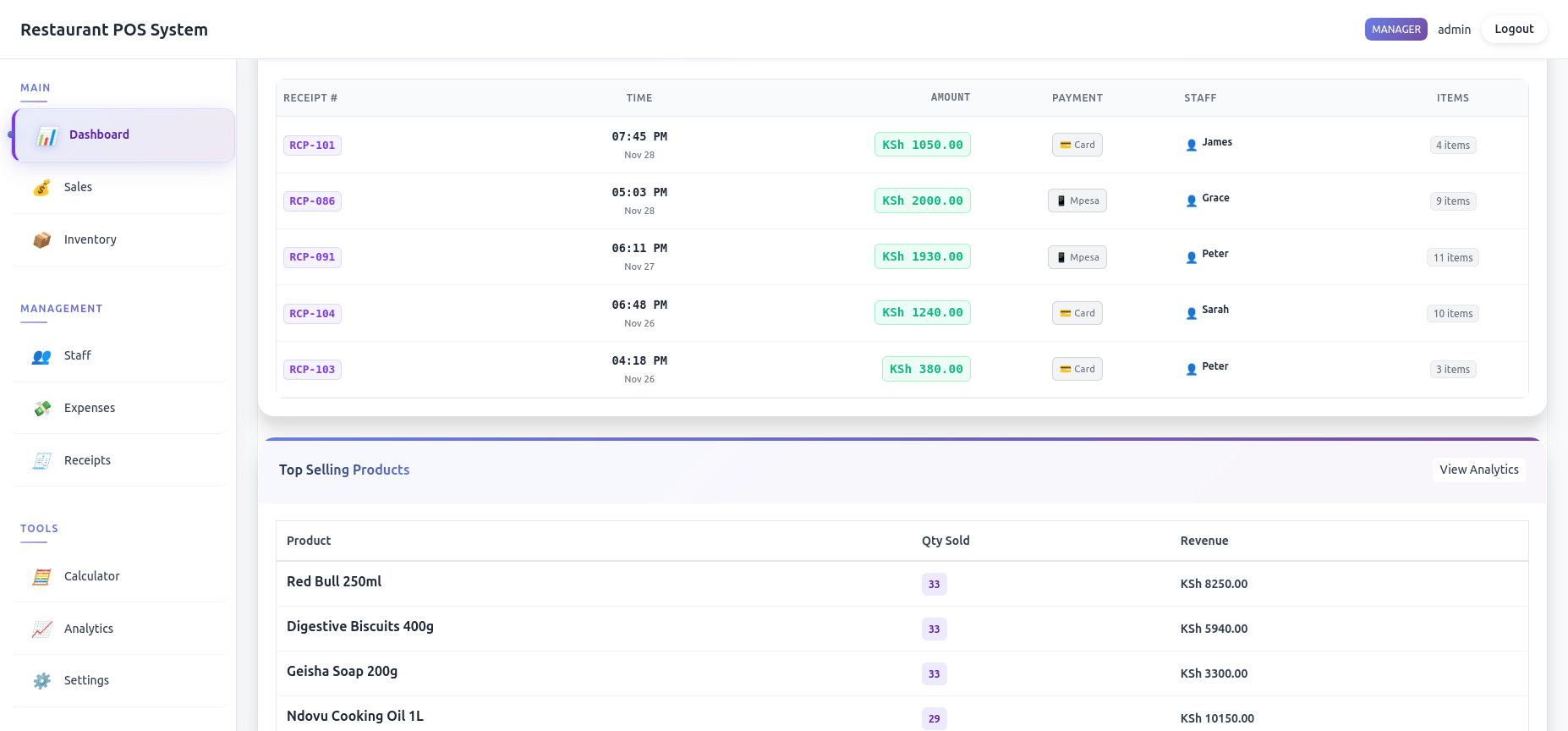
Task: Click the Card payment badge for RCP-101
Action: 1077,145
